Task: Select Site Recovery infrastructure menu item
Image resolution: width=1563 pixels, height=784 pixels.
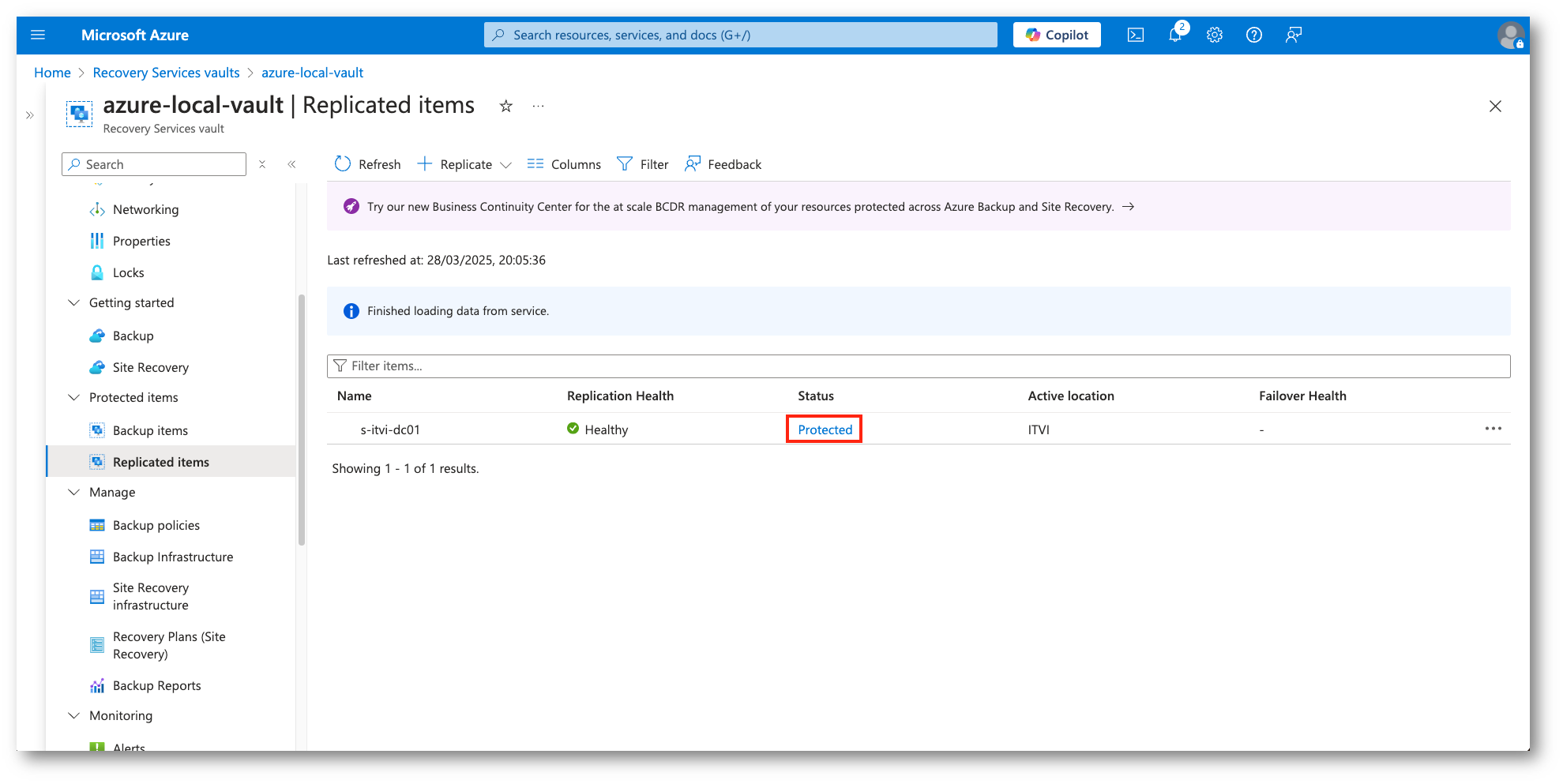Action: 150,597
